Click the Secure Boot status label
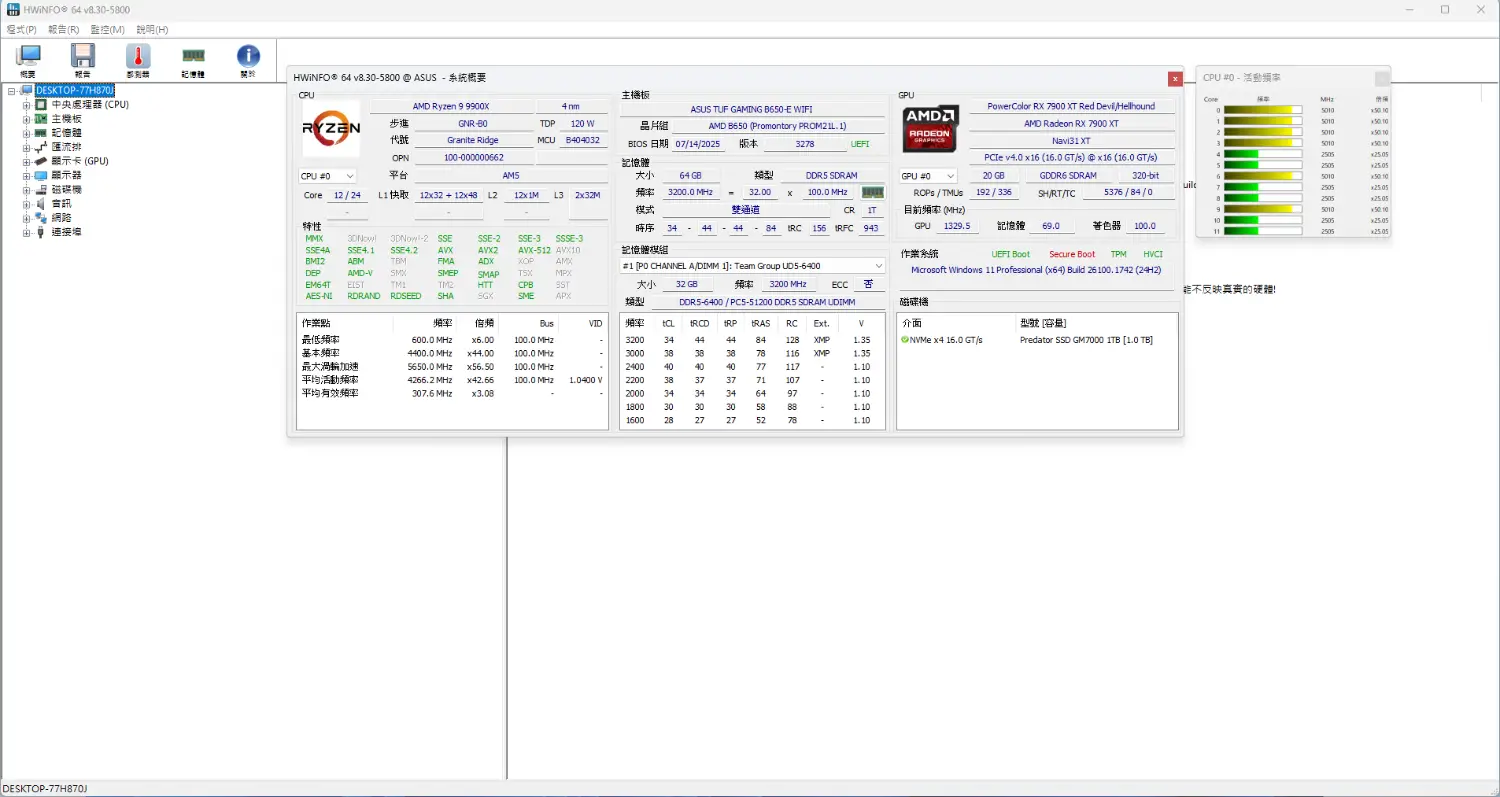 click(1072, 254)
